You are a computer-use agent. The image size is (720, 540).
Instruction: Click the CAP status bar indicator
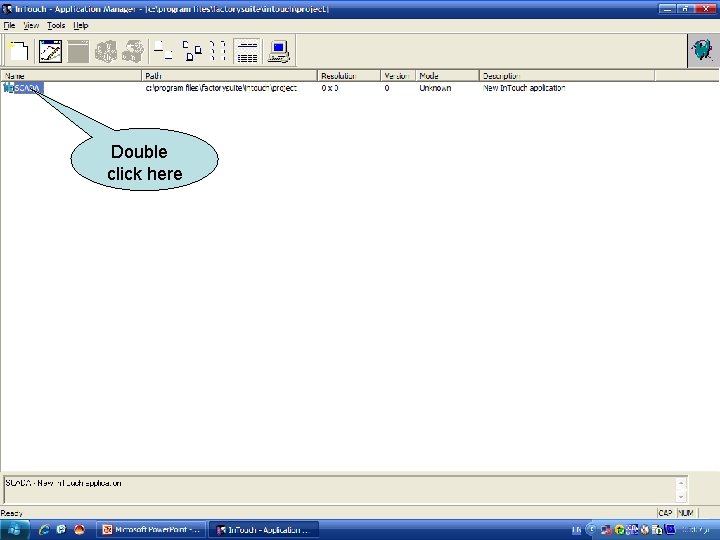coord(665,513)
